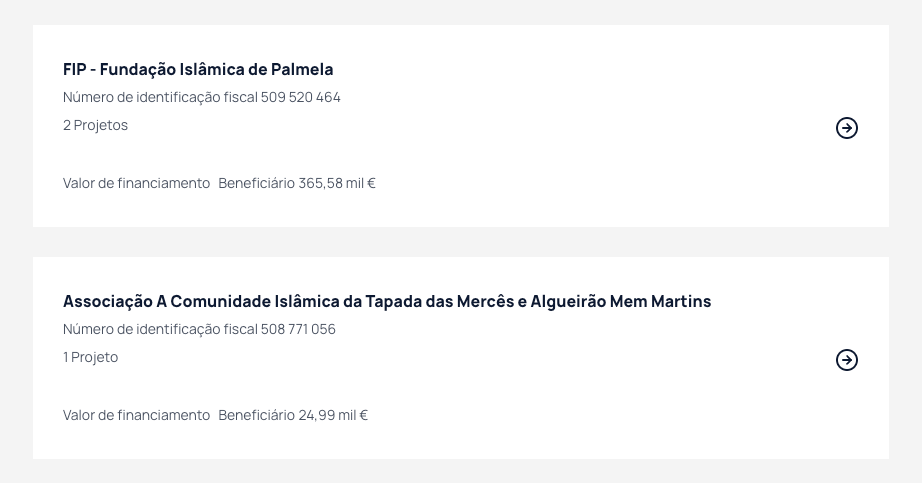Click the '1 Projeto' count text
The width and height of the screenshot is (922, 483).
pyautogui.click(x=91, y=357)
